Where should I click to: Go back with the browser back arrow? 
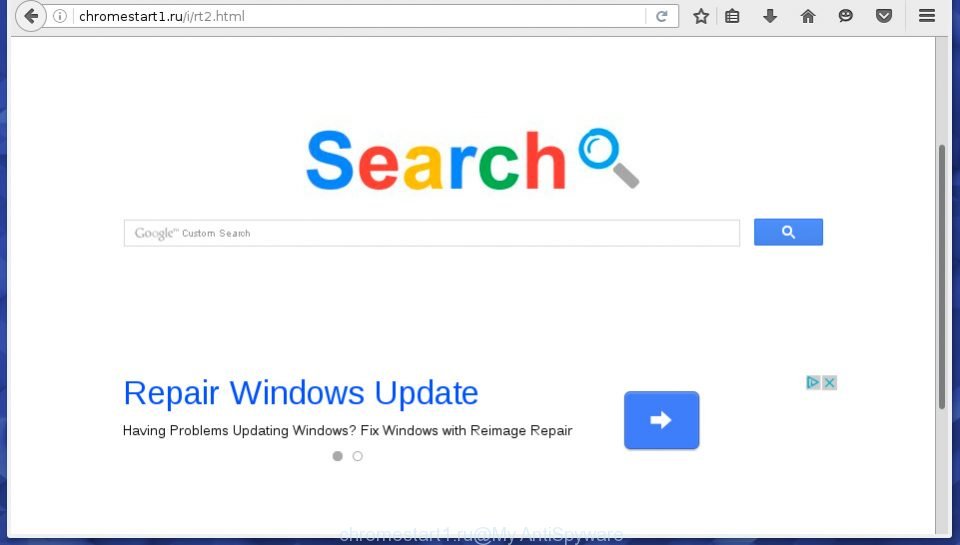coord(31,16)
